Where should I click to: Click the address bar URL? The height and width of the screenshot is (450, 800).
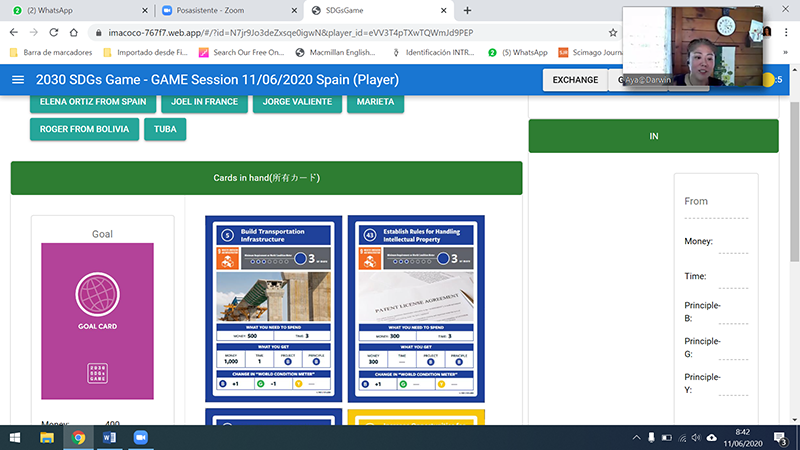tap(290, 33)
